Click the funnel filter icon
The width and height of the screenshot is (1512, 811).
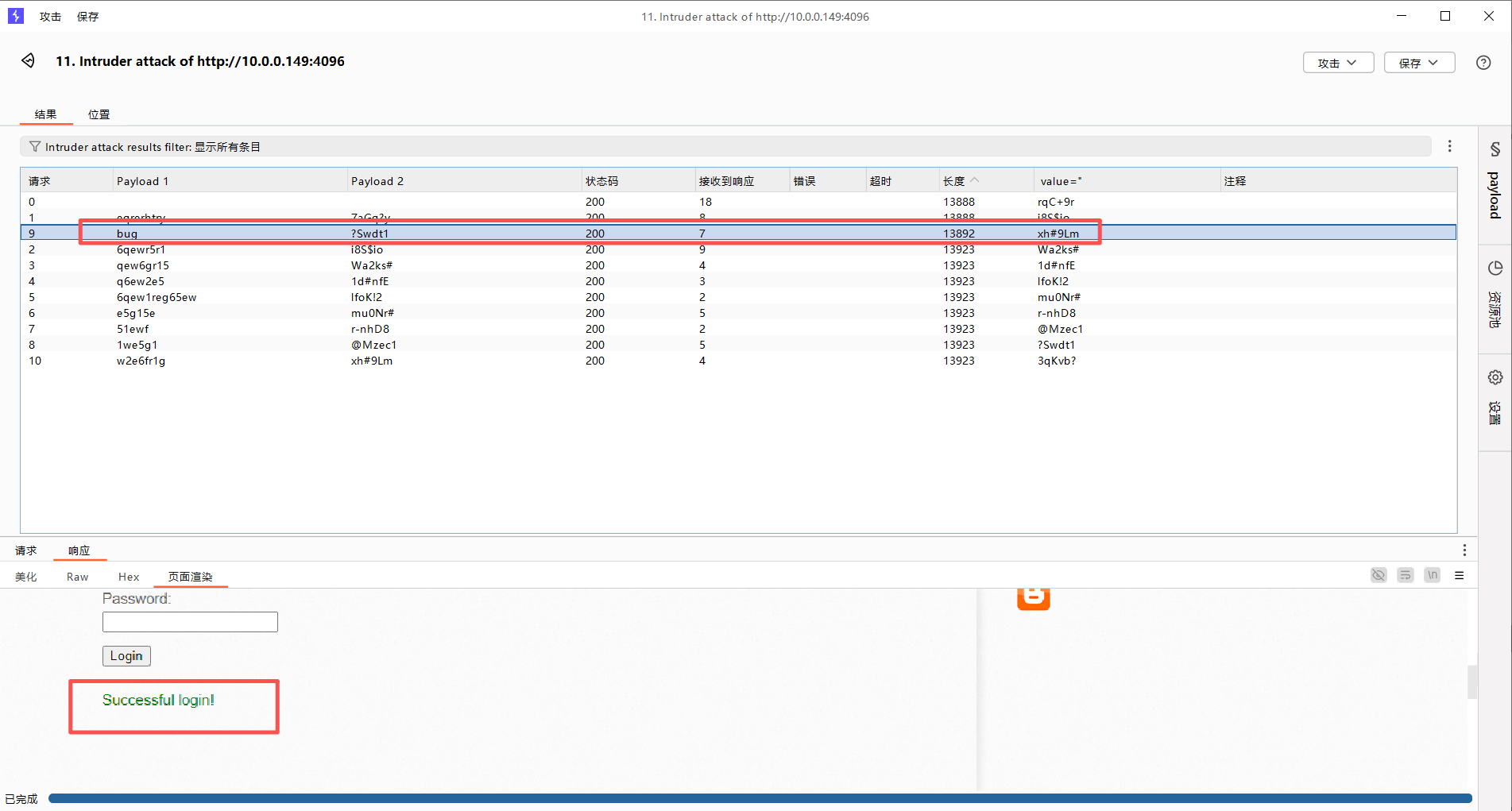[35, 147]
